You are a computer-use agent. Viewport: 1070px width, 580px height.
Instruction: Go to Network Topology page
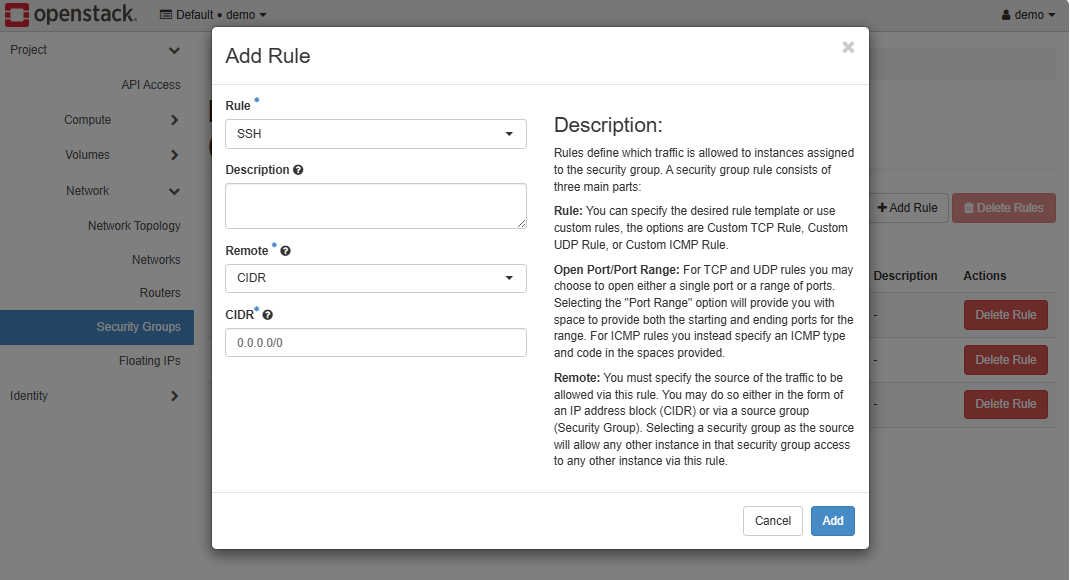pos(134,226)
